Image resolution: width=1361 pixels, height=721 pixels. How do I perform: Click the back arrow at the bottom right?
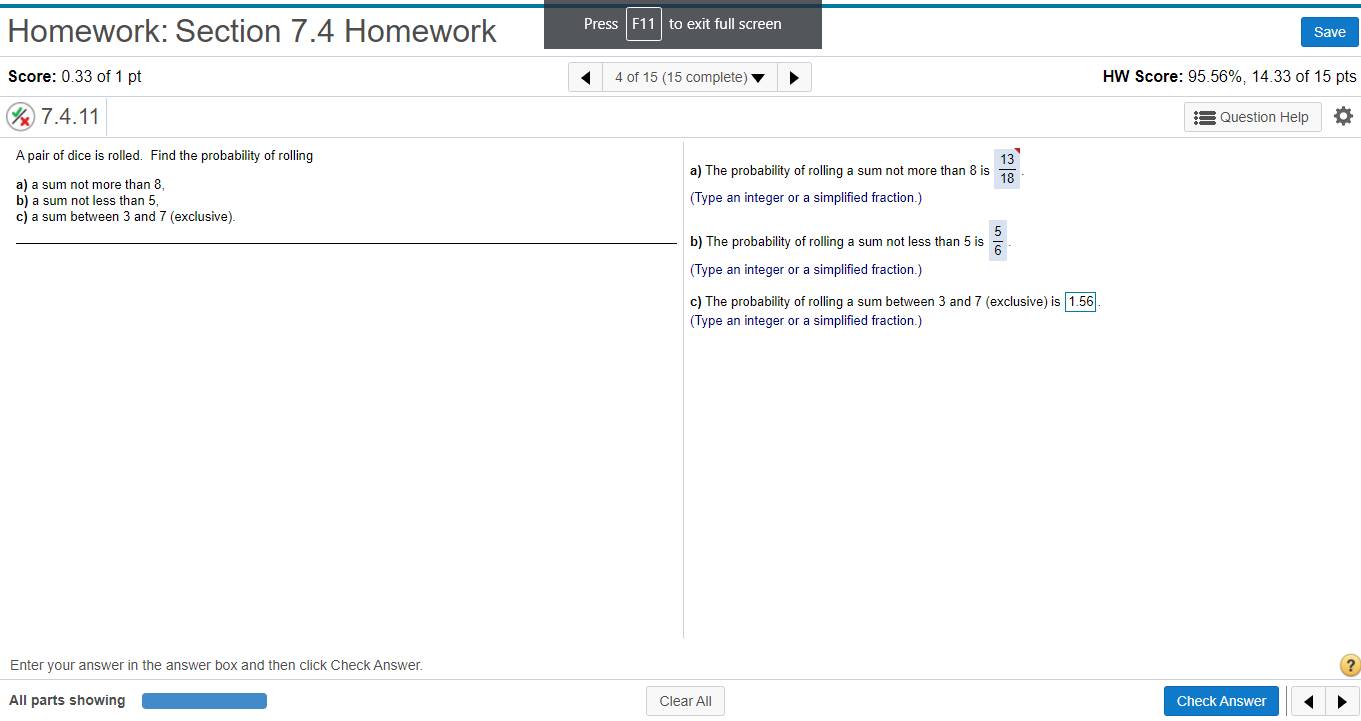click(x=1310, y=700)
